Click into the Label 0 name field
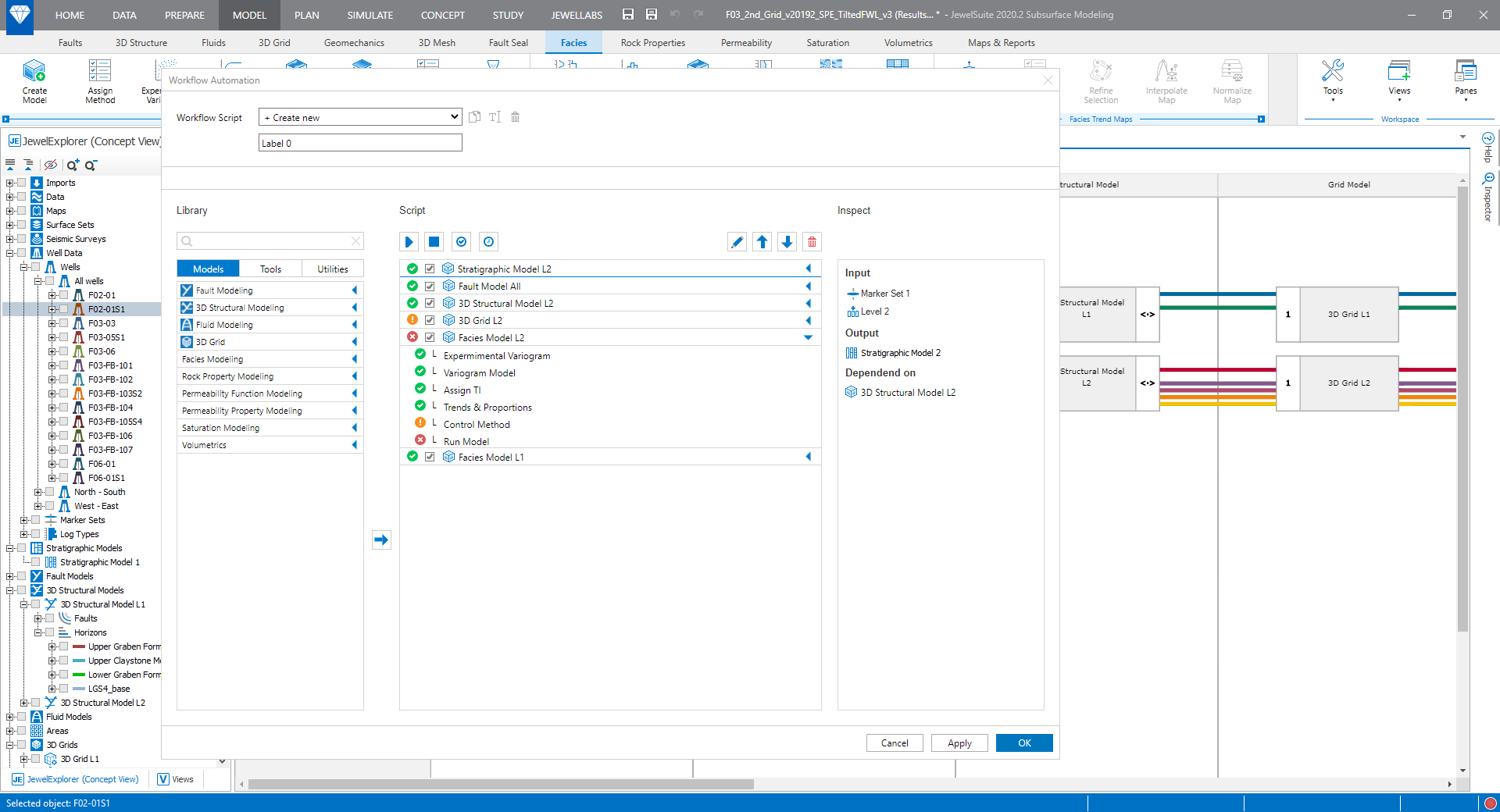 point(360,143)
